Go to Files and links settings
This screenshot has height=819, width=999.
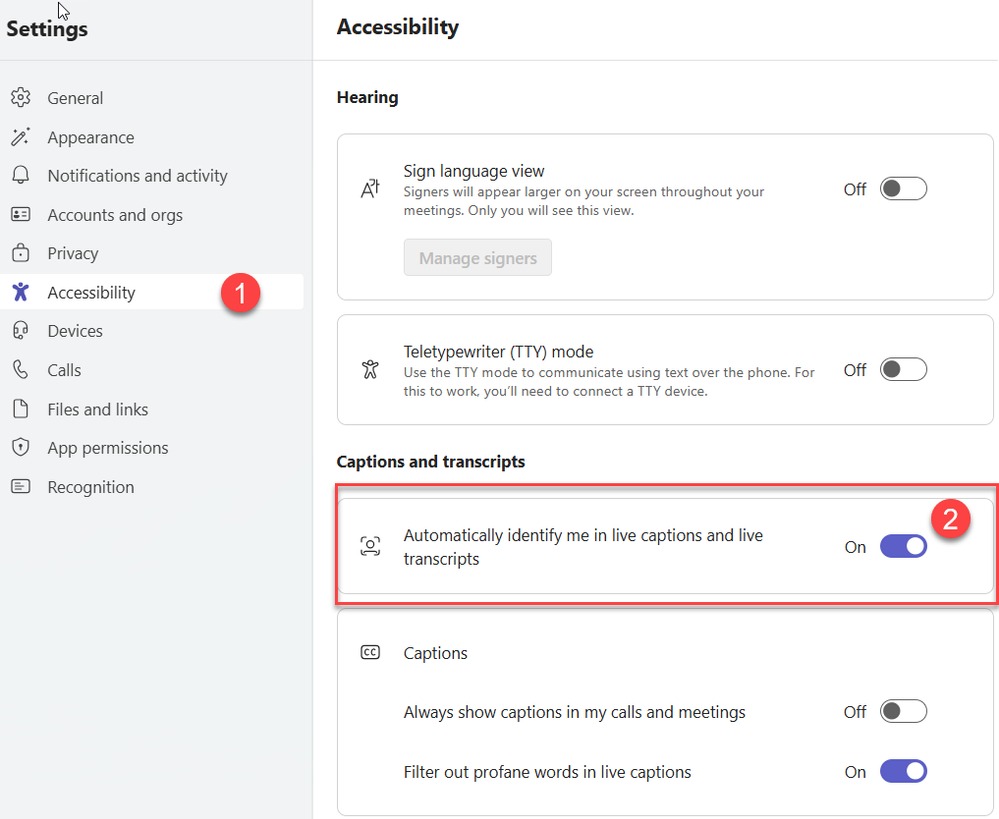[x=97, y=409]
